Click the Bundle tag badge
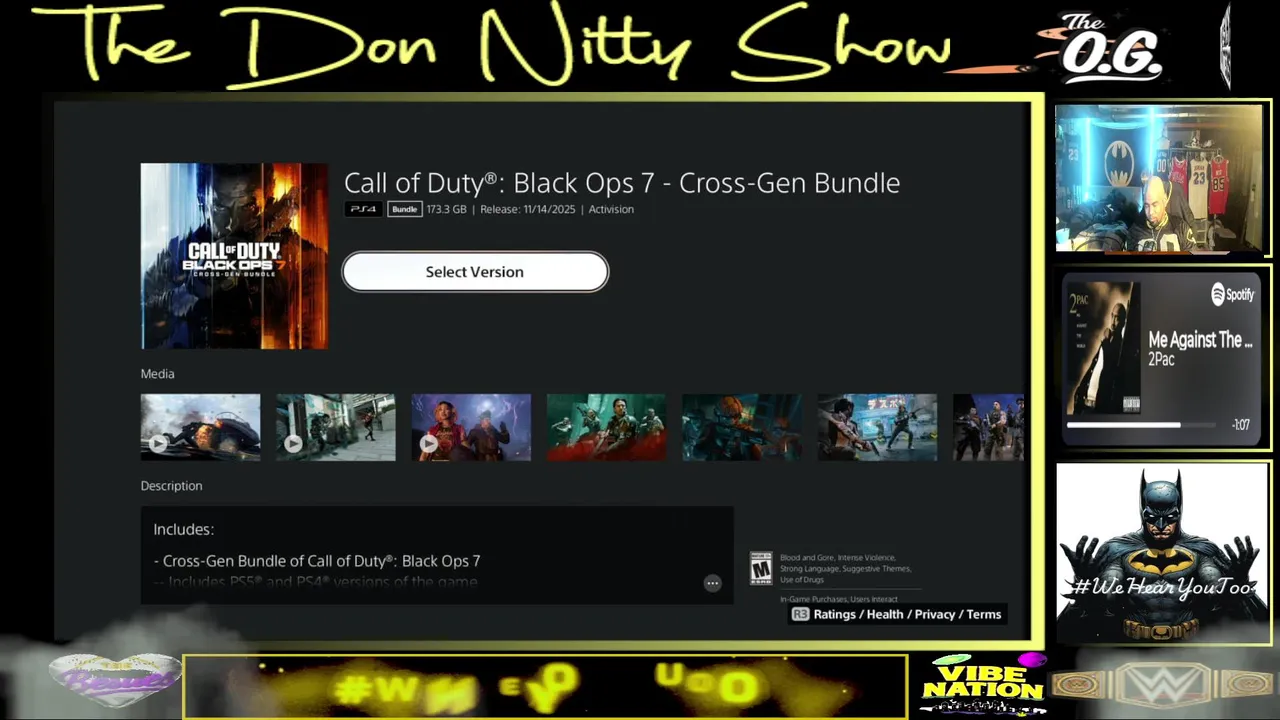The width and height of the screenshot is (1280, 720). (404, 209)
